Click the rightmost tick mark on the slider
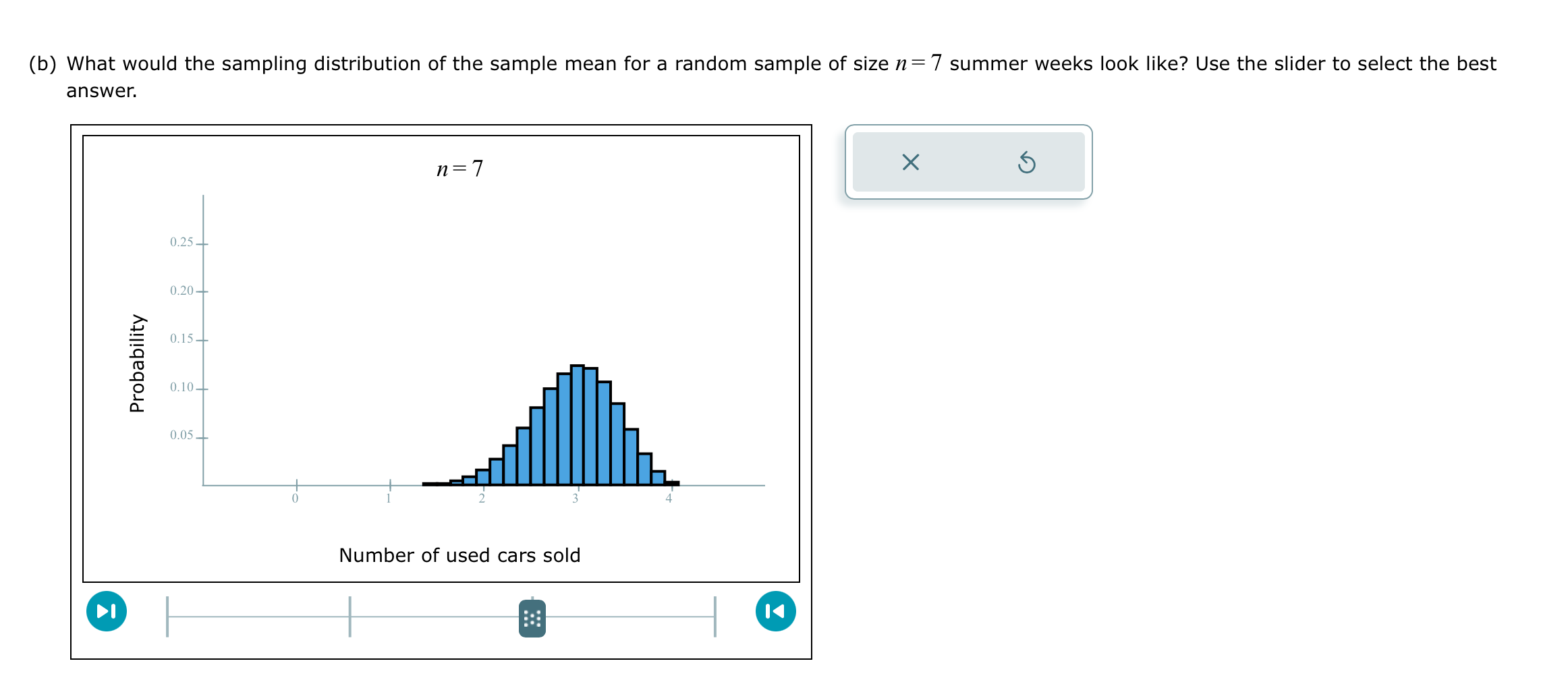 [x=714, y=616]
